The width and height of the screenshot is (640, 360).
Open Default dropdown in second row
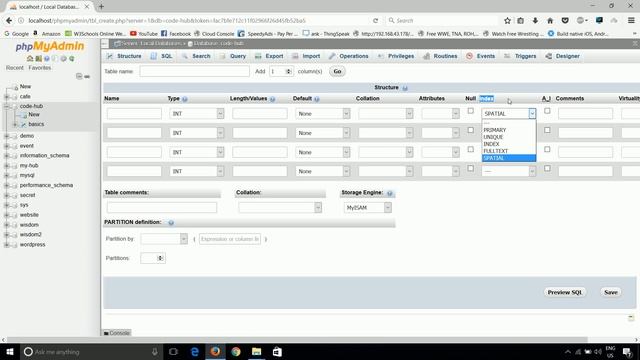[323, 133]
